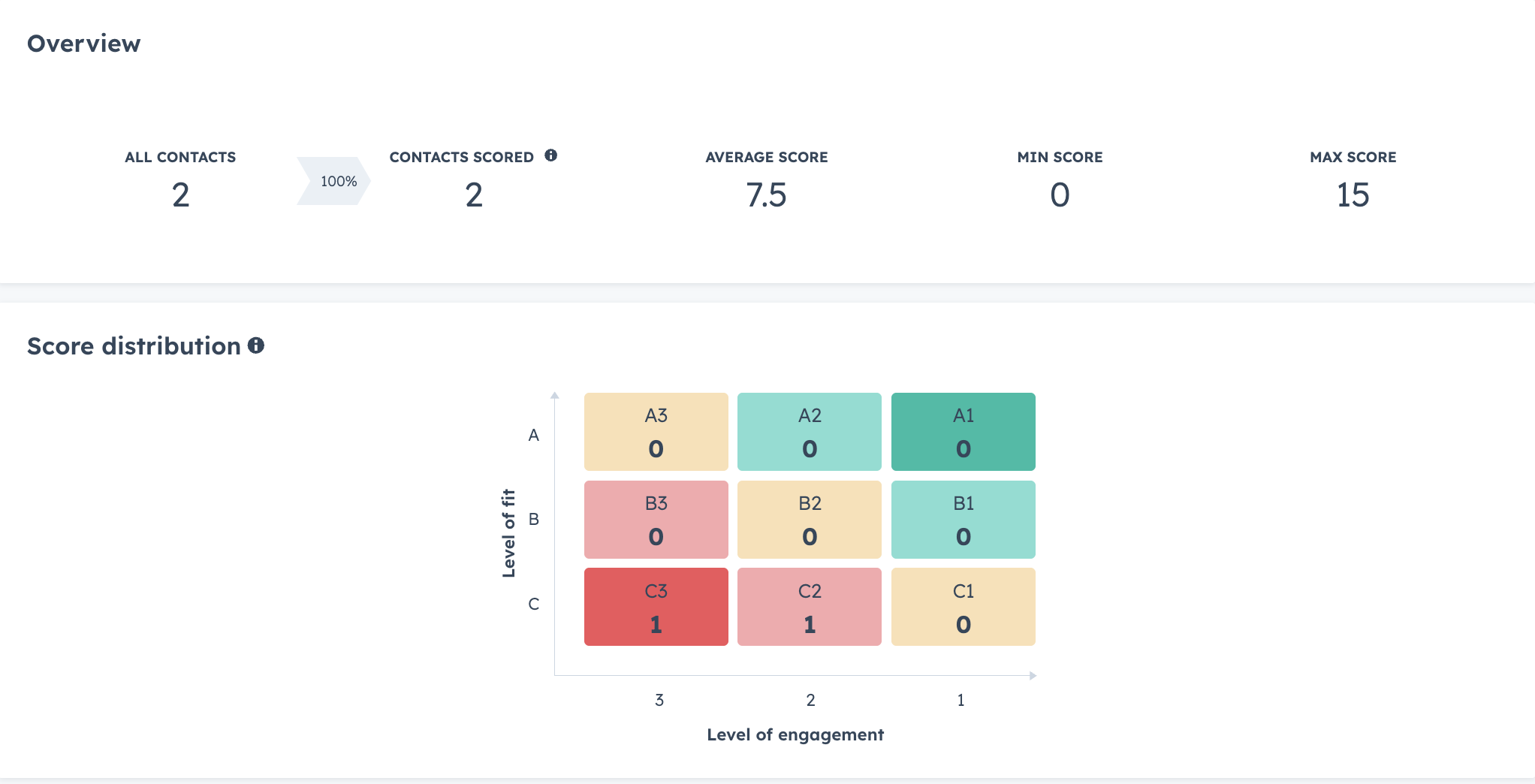Click the info icon next to Score distribution
1535x784 pixels.
point(256,346)
